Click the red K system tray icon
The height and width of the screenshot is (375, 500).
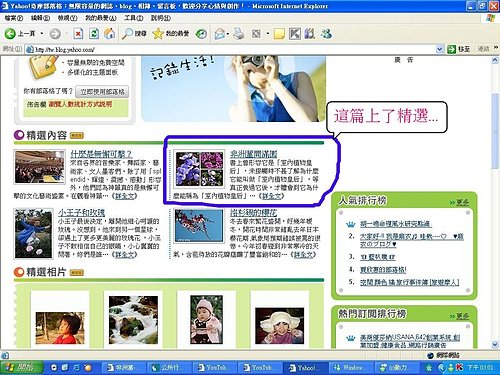(459, 367)
